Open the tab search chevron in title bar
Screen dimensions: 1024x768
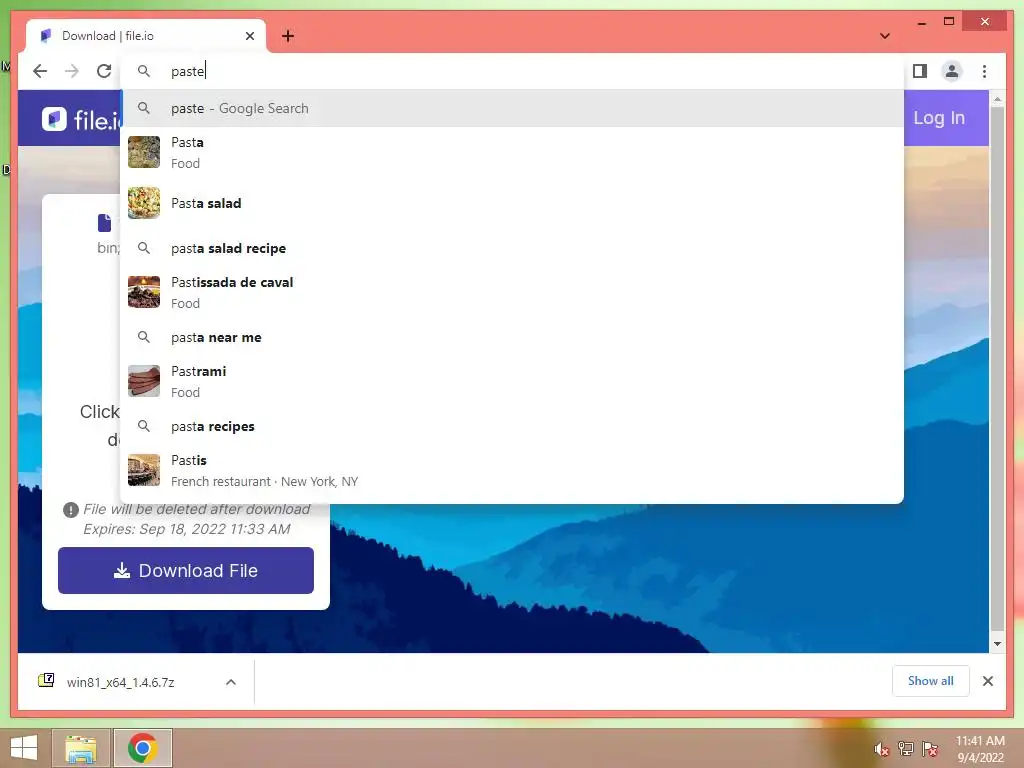(885, 36)
